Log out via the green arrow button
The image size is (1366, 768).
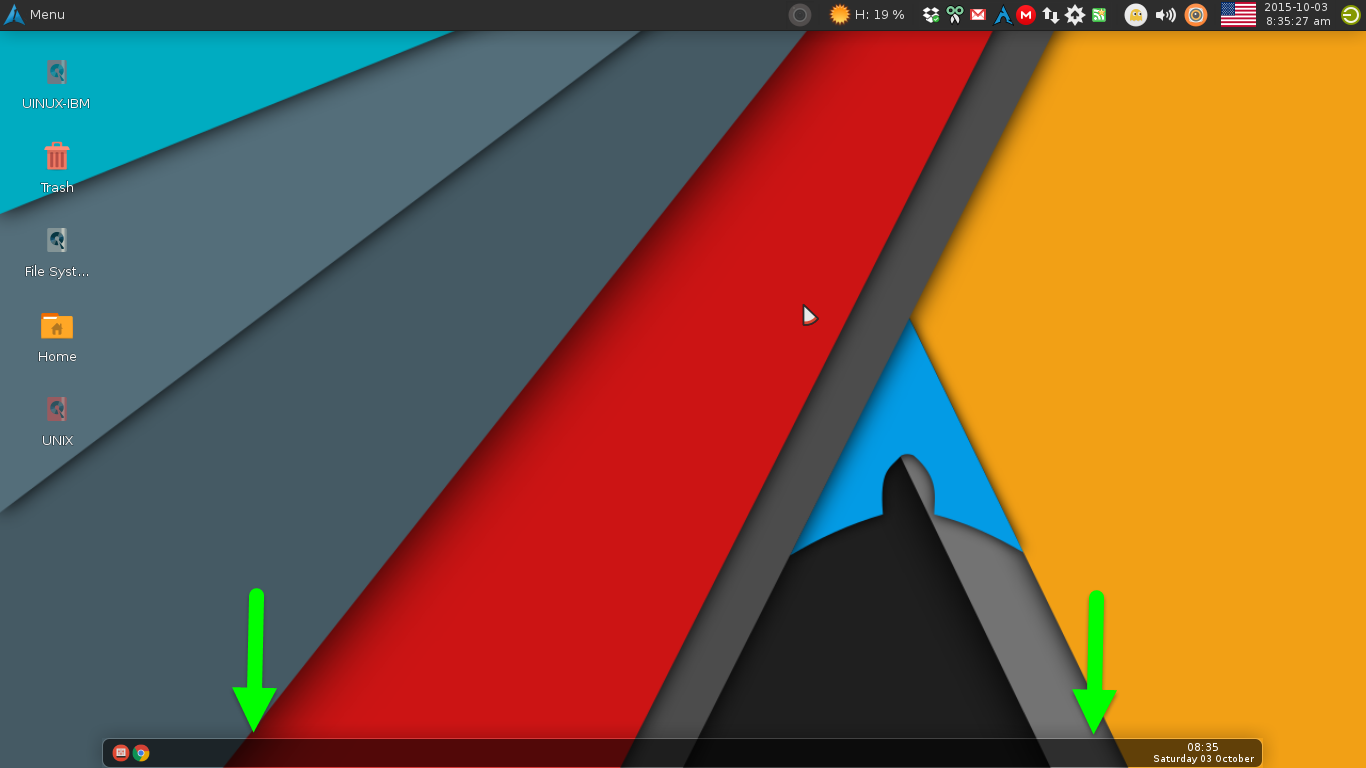1351,14
